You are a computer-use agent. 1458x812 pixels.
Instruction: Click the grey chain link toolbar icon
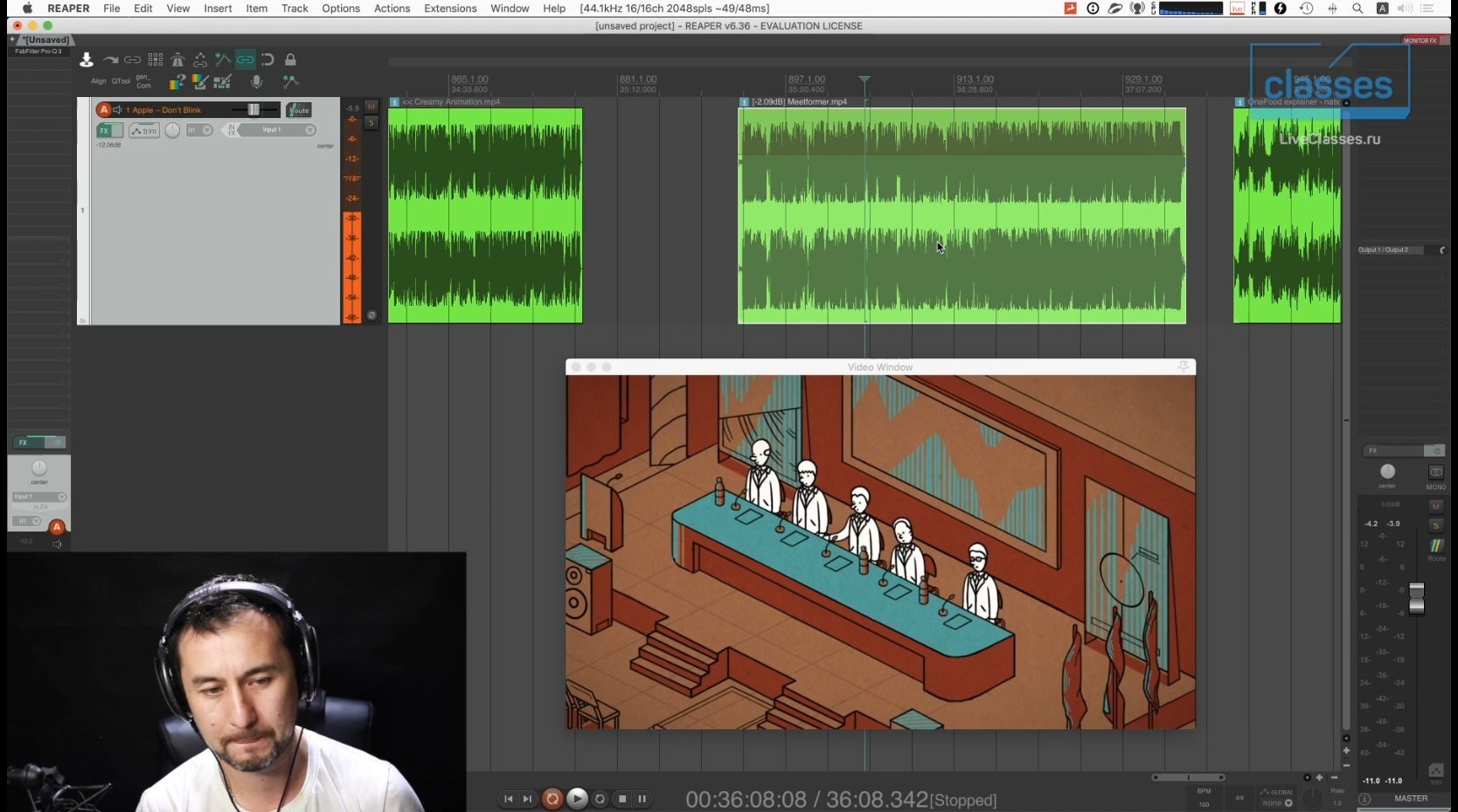(x=132, y=59)
